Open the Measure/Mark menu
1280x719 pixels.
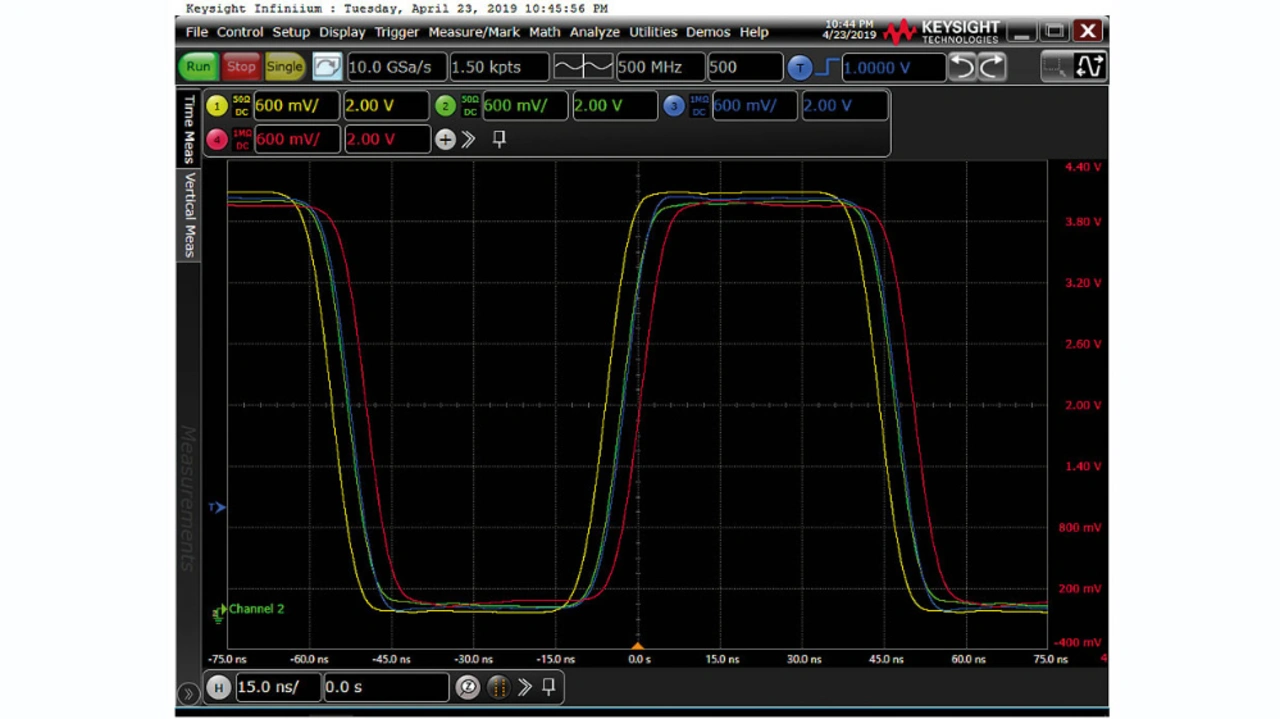473,32
